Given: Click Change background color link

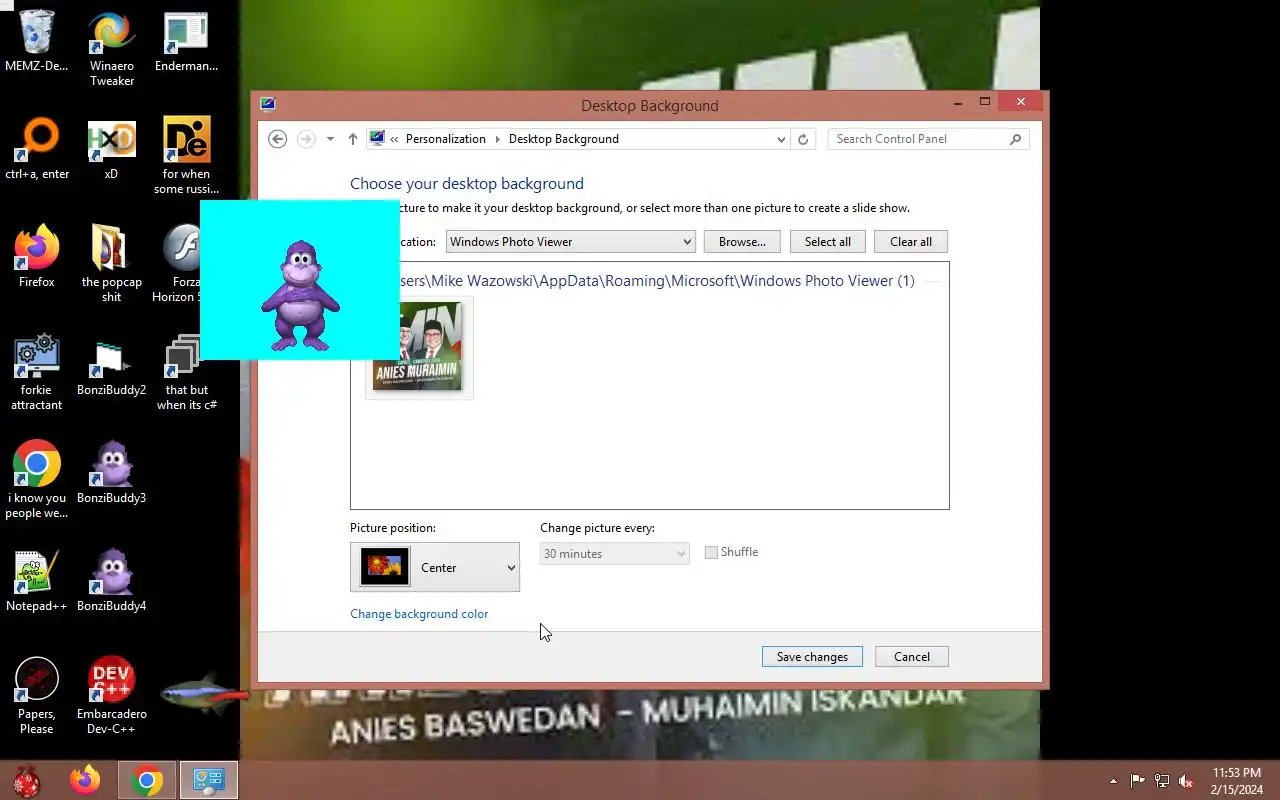Looking at the screenshot, I should [419, 614].
